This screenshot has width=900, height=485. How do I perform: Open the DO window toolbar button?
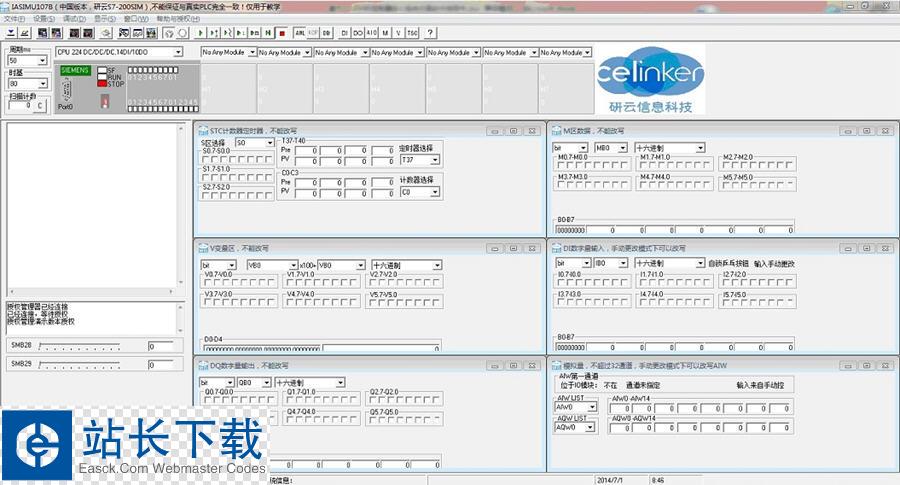358,32
